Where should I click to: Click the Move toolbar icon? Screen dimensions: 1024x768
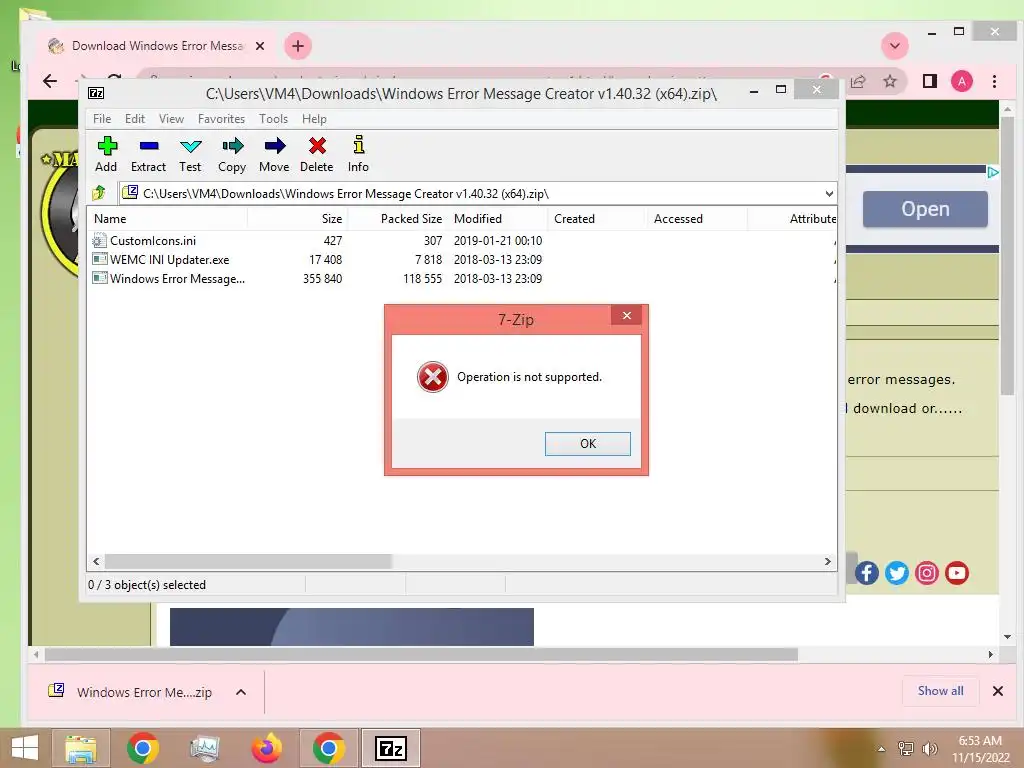(x=274, y=154)
